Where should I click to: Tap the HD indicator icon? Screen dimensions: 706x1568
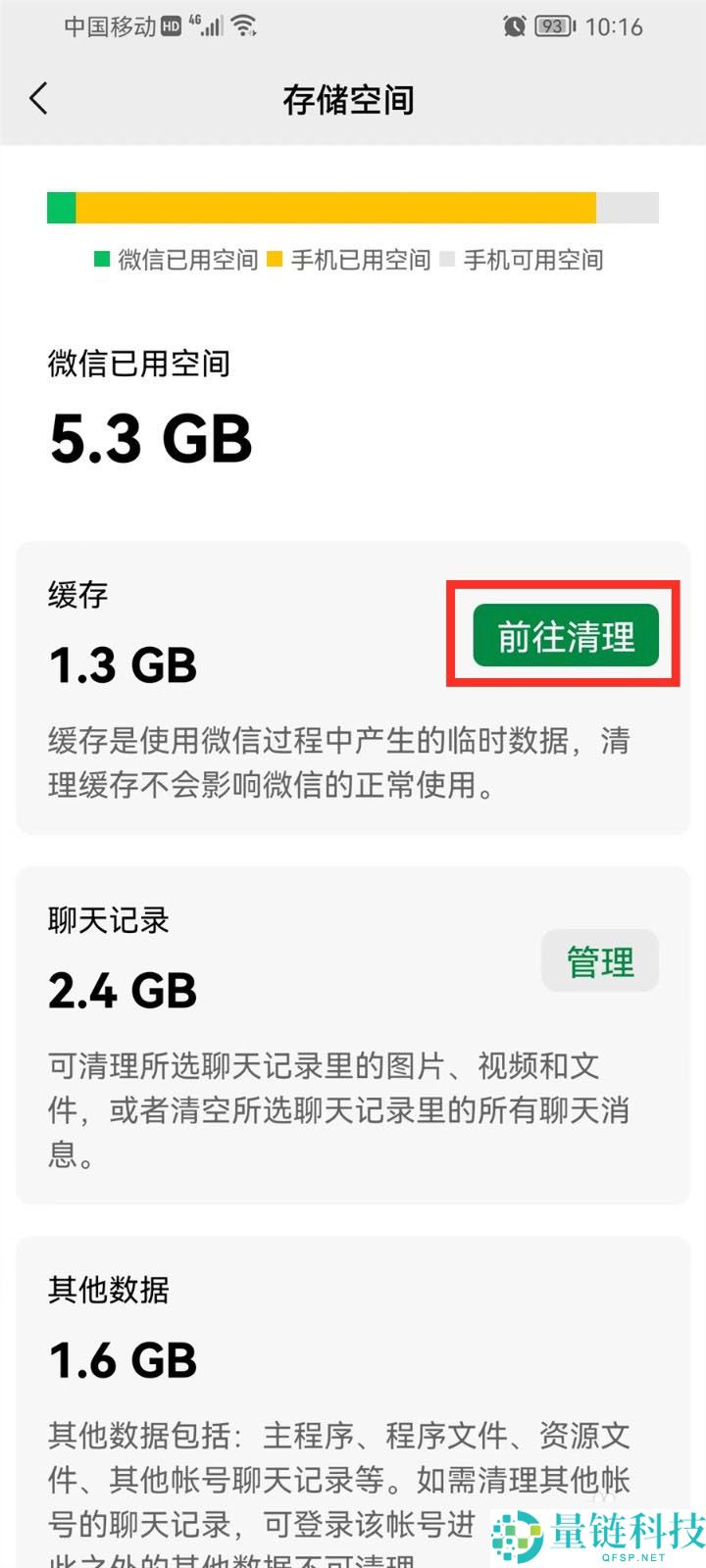172,26
